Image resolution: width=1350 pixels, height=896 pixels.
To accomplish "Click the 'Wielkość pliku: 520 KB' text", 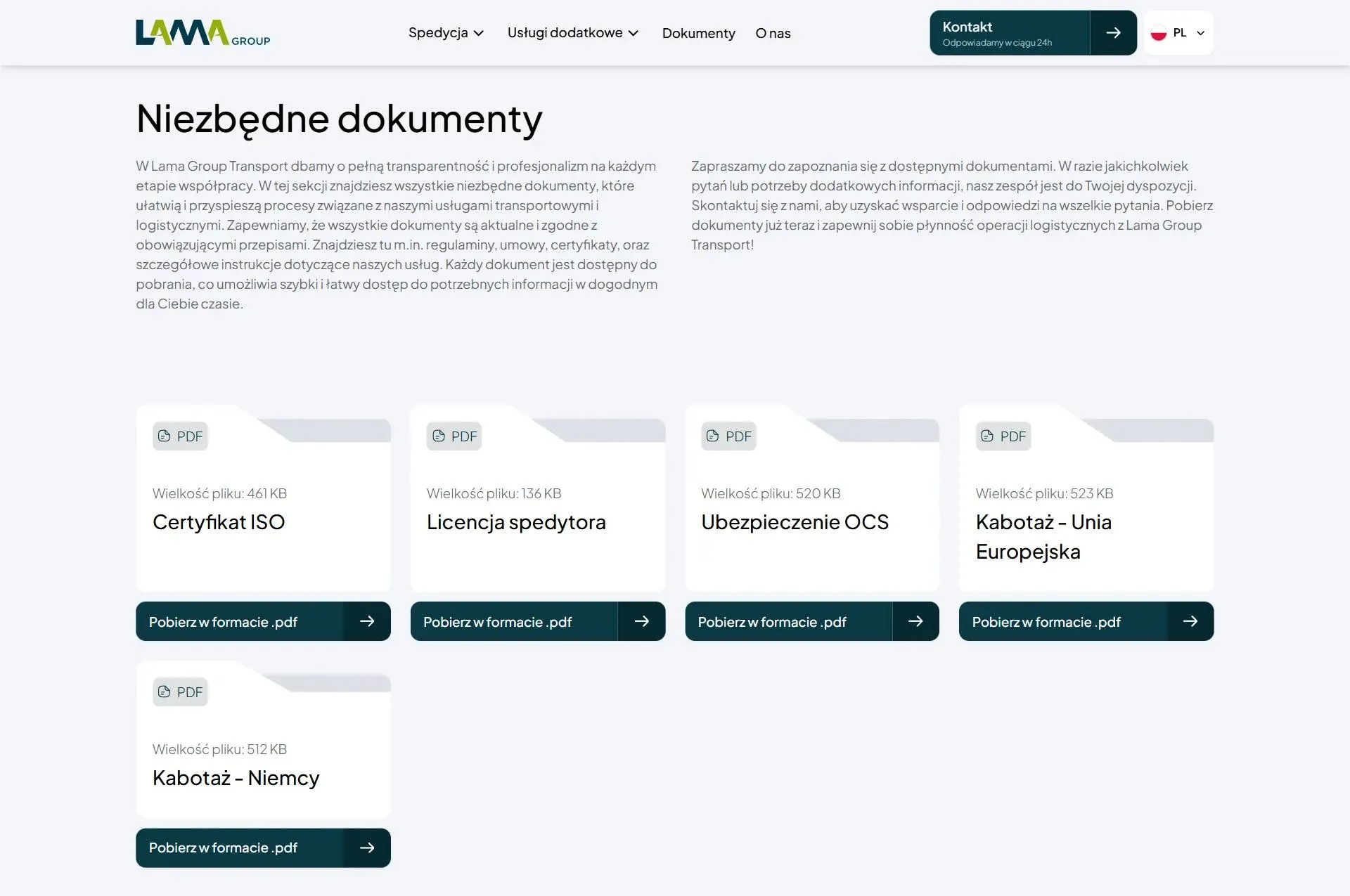I will (771, 493).
